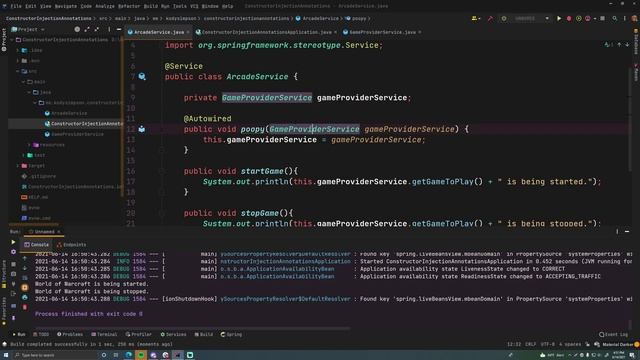Click the Debug bug icon in toolbar
Viewport: 640px width, 360px height.
click(569, 18)
